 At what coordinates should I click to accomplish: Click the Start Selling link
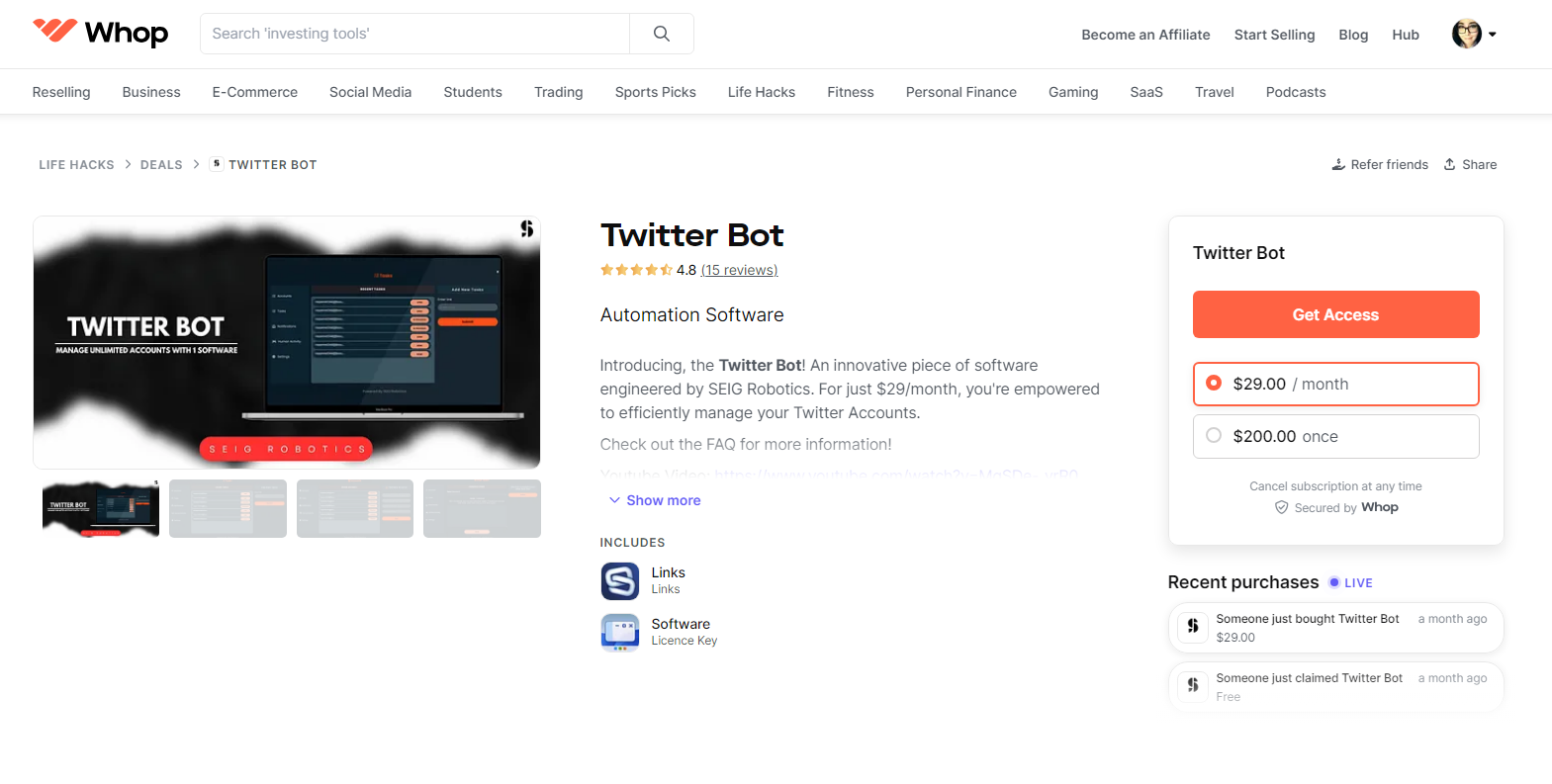(1274, 35)
